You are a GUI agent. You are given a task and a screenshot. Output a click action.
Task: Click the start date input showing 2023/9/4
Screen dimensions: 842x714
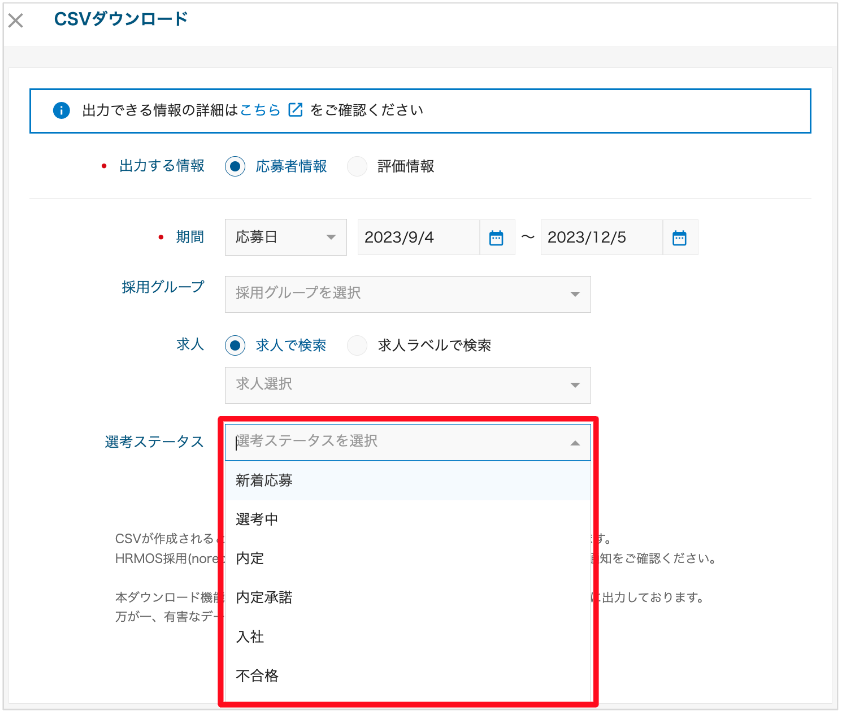[x=420, y=237]
